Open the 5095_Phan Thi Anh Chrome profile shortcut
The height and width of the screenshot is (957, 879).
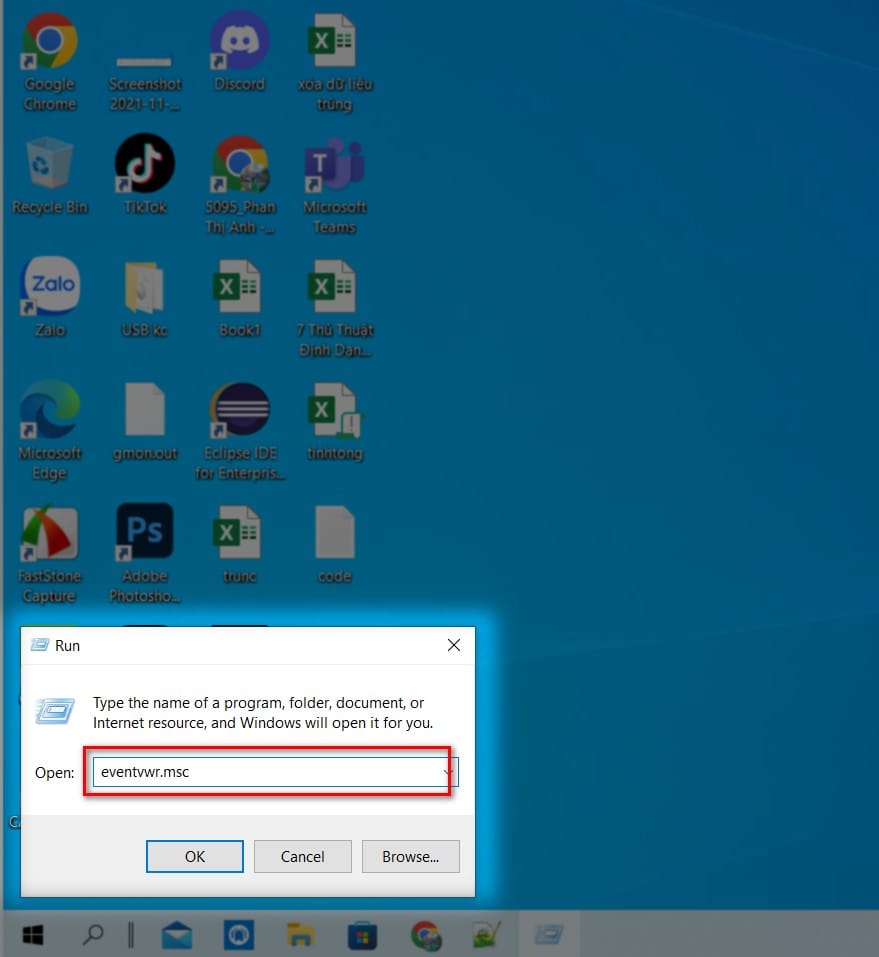pos(239,186)
